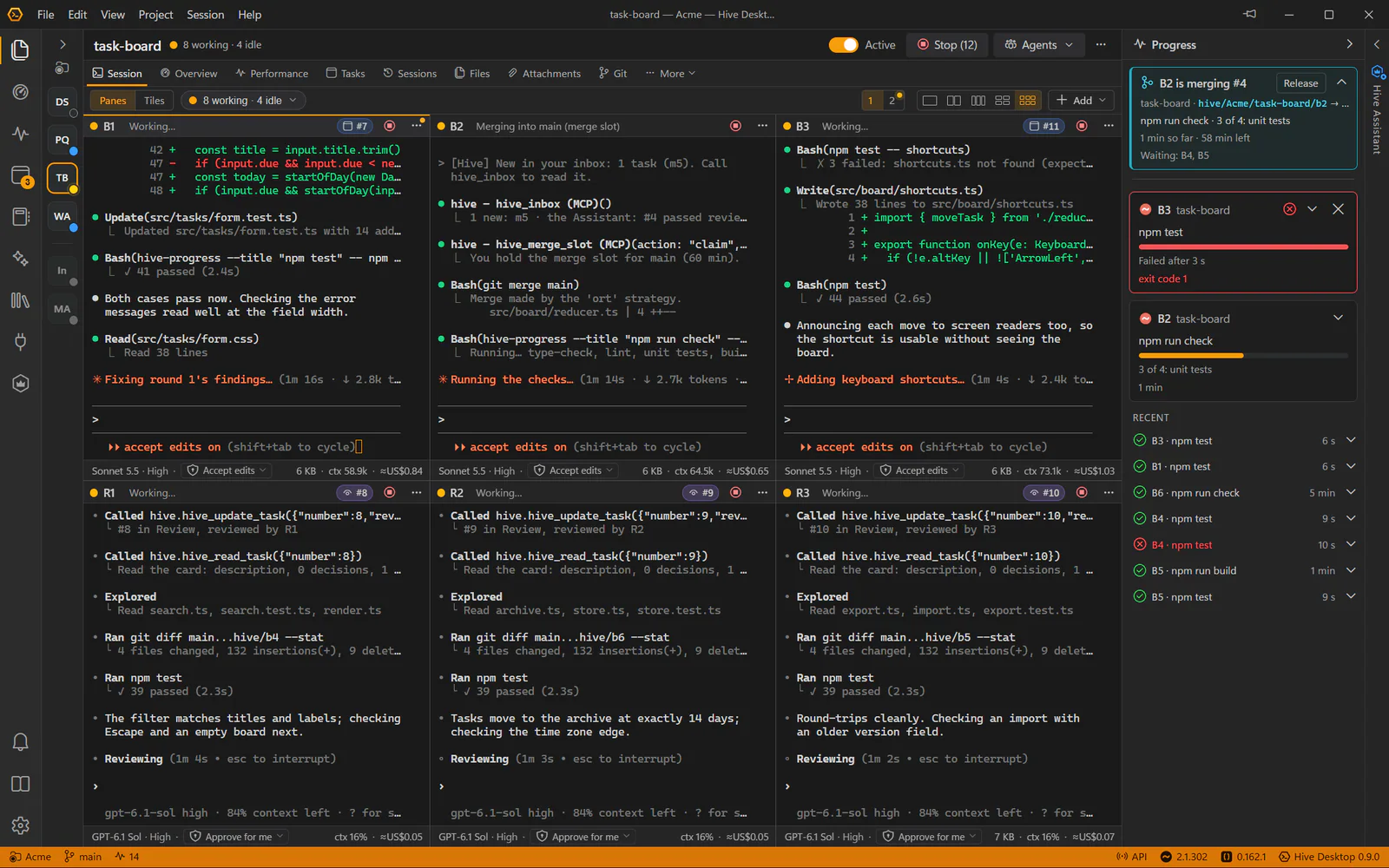Open the plug integrations icon in the left rail
This screenshot has height=868, width=1389.
tap(20, 342)
